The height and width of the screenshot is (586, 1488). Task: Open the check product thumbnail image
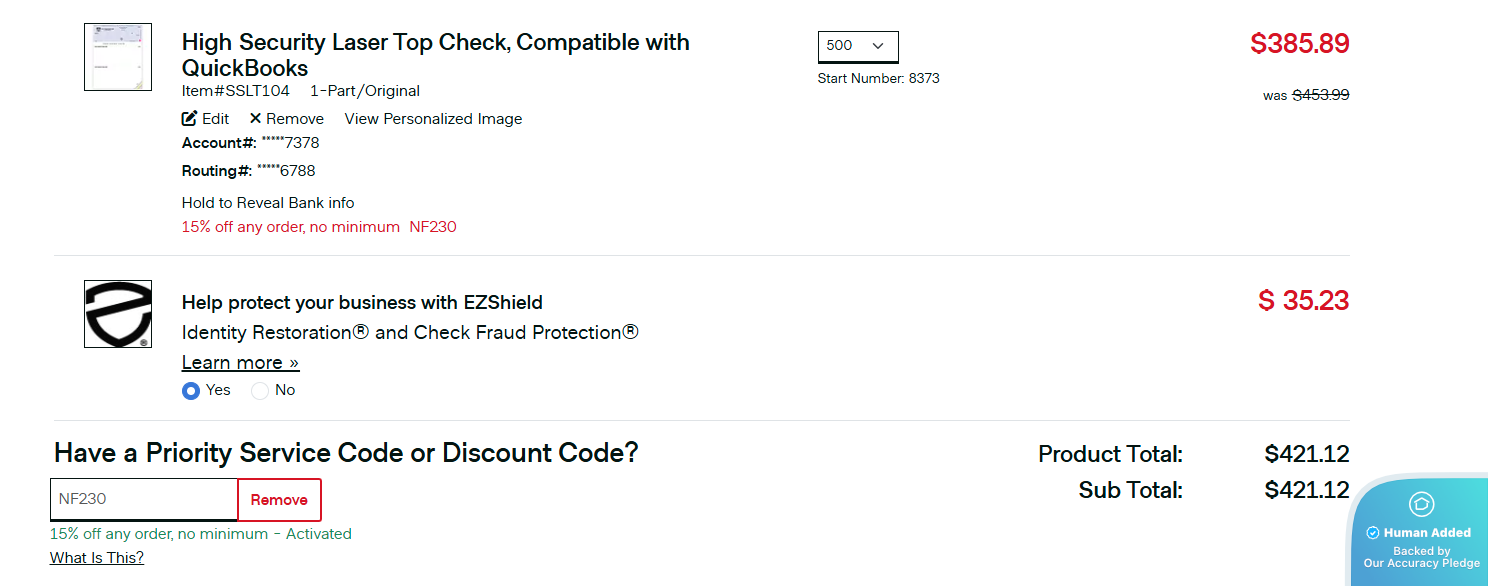118,57
